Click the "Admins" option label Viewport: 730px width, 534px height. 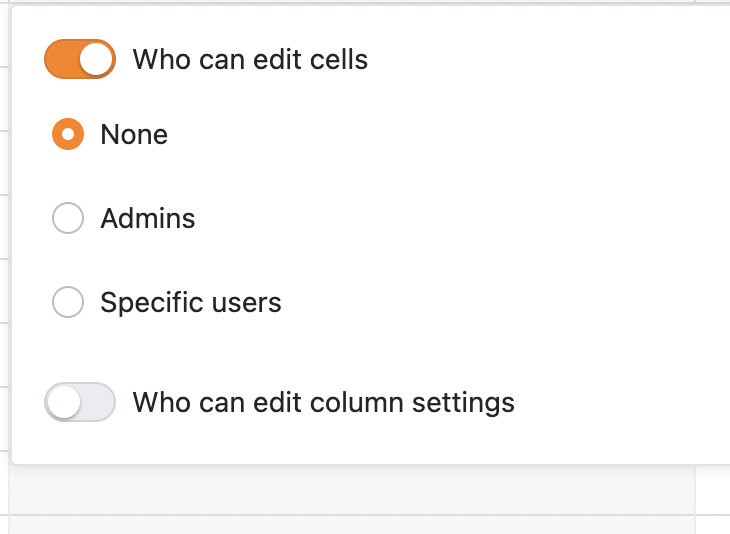tap(148, 218)
